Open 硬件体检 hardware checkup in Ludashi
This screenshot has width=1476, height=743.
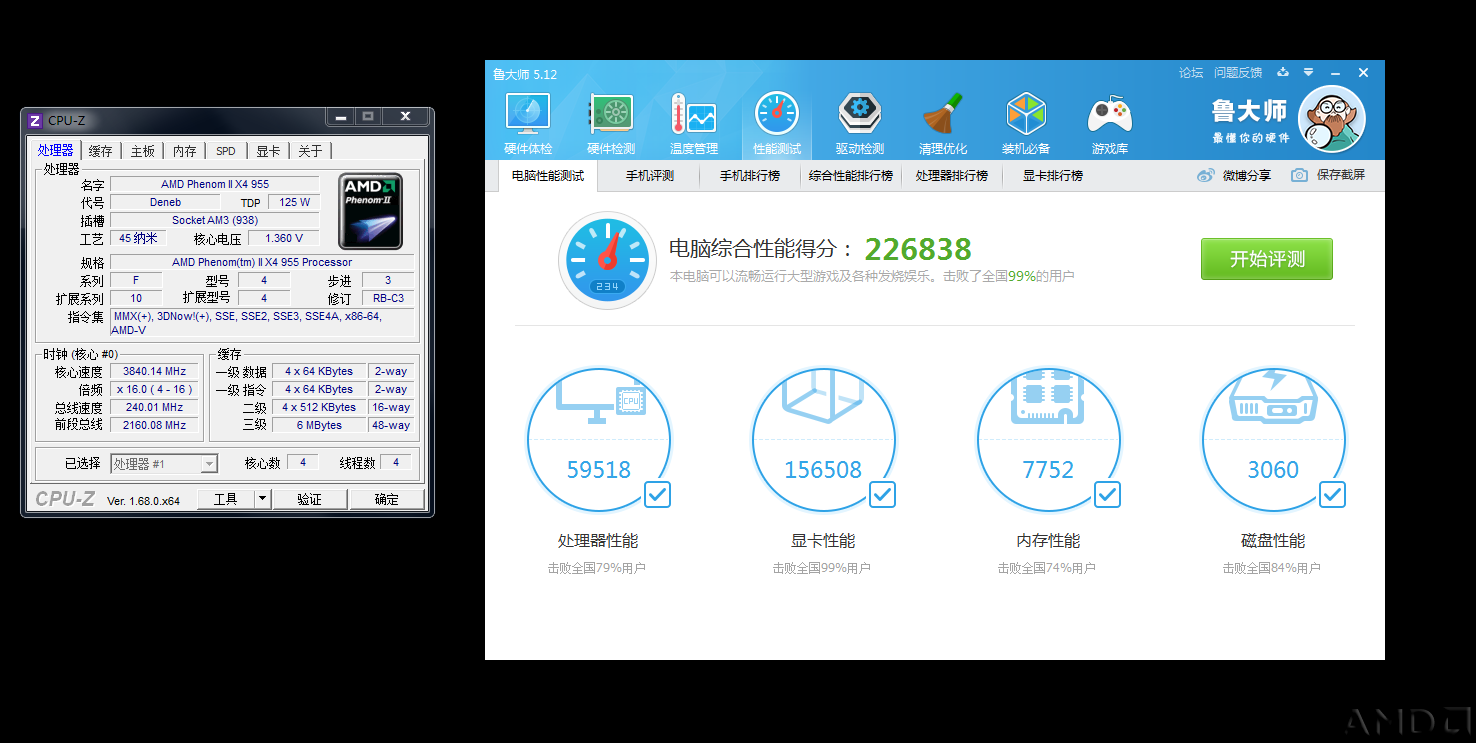pos(528,123)
